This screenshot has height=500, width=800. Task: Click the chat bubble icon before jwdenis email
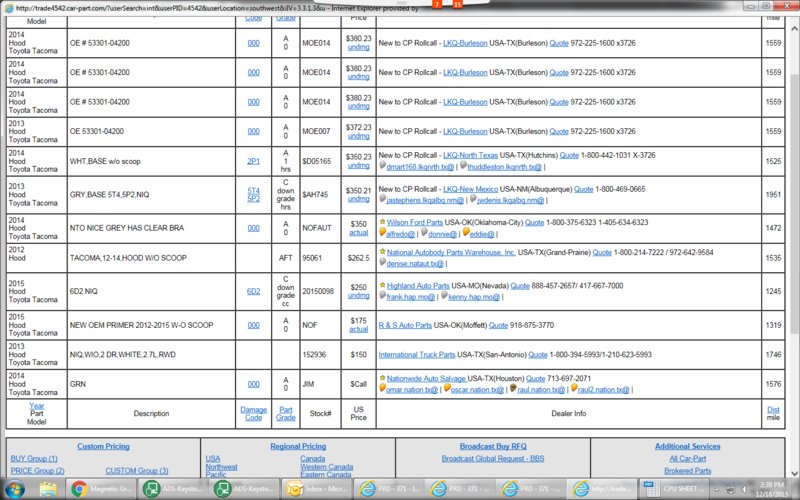click(x=473, y=199)
